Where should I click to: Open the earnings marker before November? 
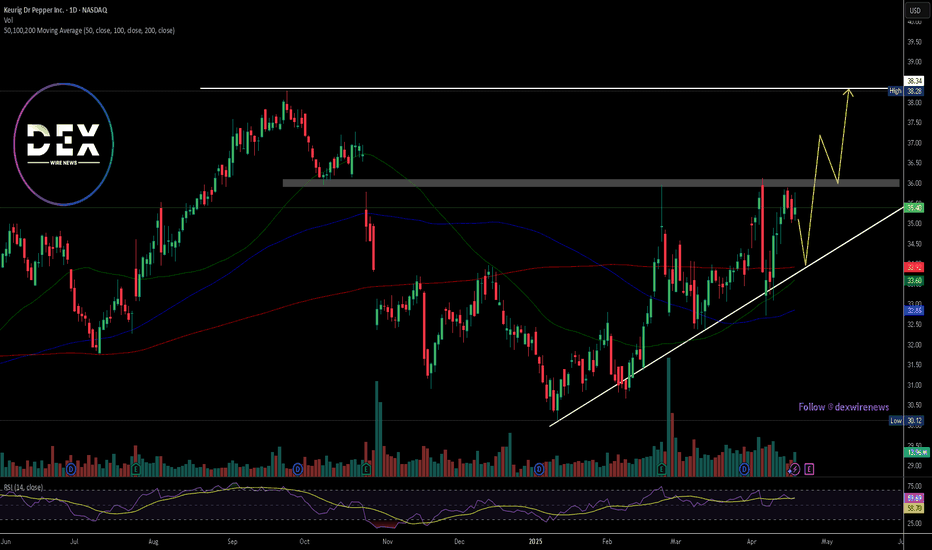pos(366,469)
